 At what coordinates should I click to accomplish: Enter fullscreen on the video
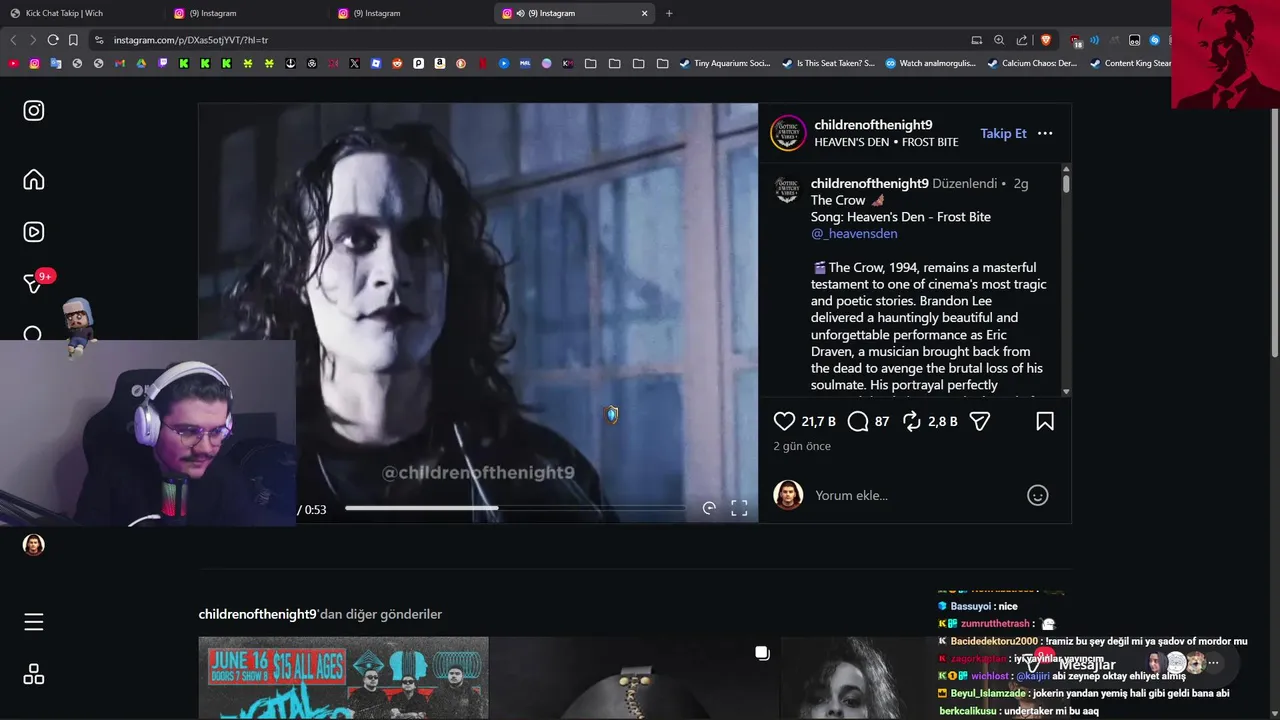pos(739,508)
